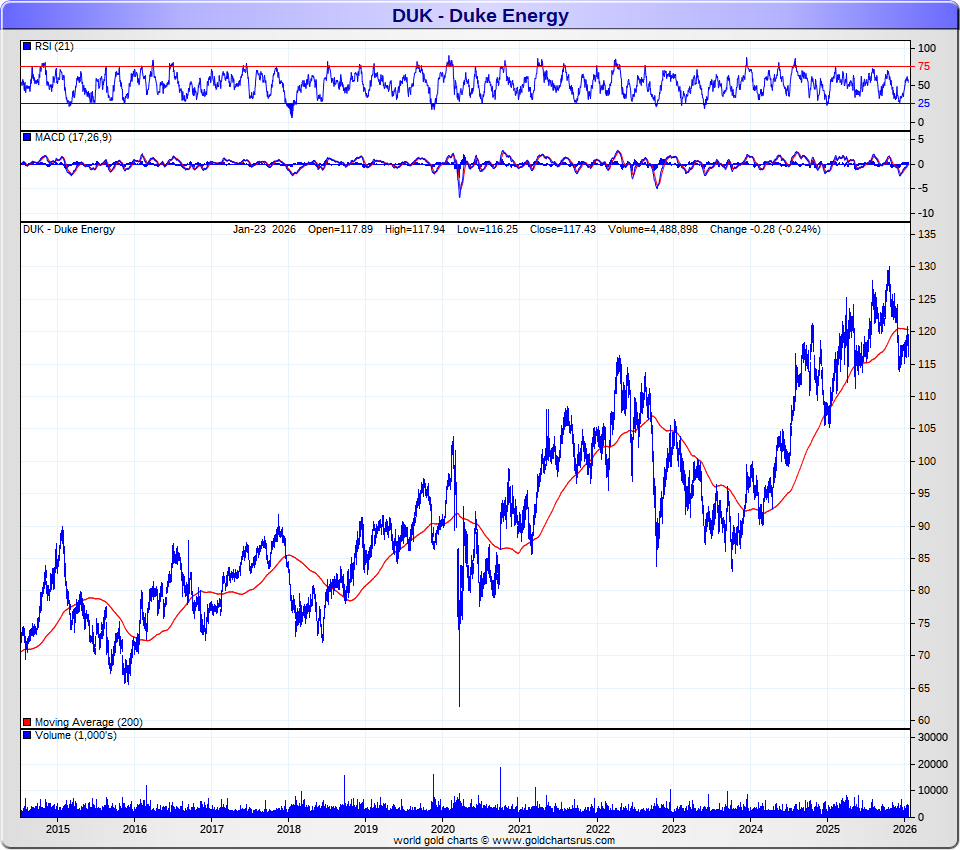
Task: Click the www.goldchartsrus.com credit text
Action: click(x=553, y=840)
